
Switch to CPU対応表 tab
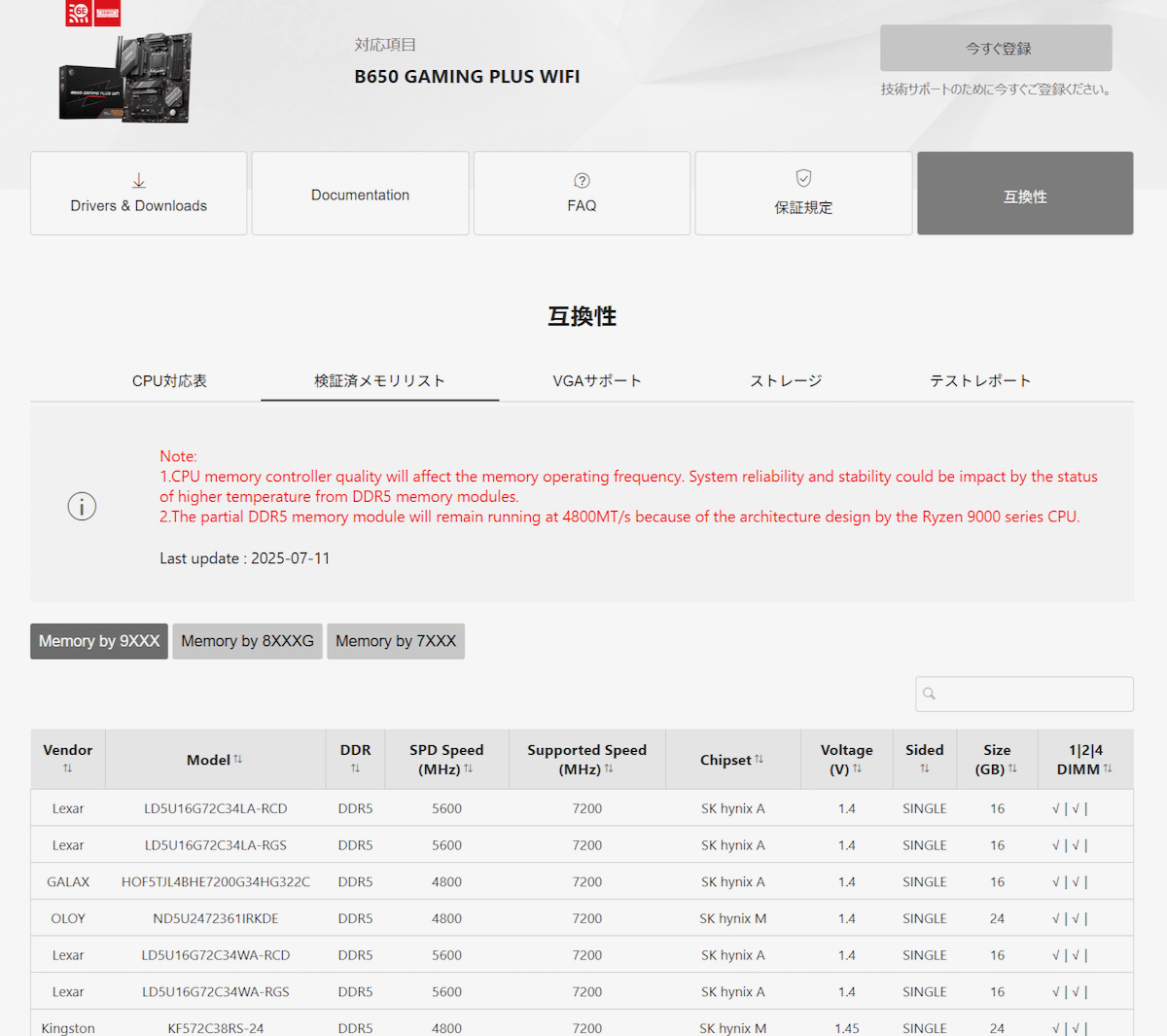pyautogui.click(x=169, y=381)
